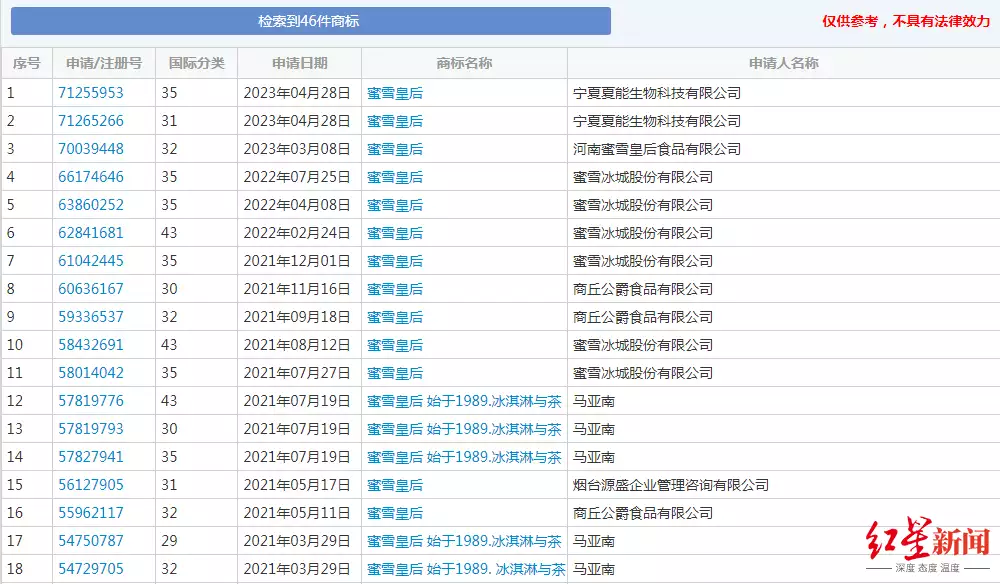This screenshot has height=584, width=1000.
Task: Click the 商标名称 column header
Action: click(464, 63)
